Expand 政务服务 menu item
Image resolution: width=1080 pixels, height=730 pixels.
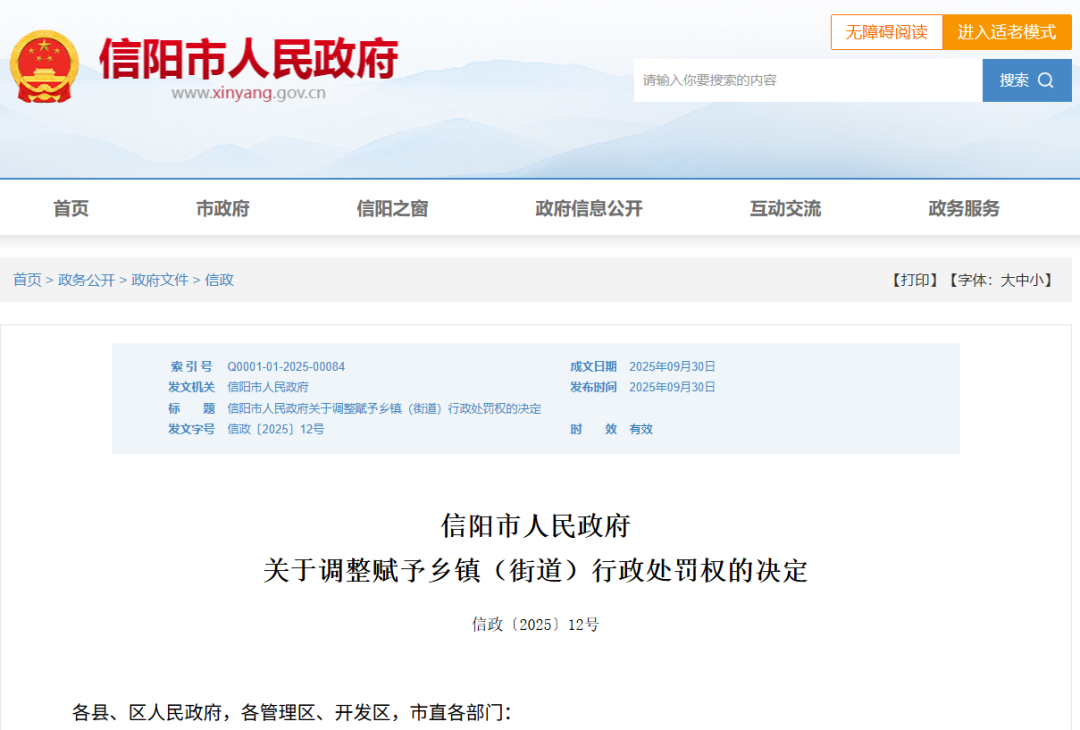(x=963, y=208)
